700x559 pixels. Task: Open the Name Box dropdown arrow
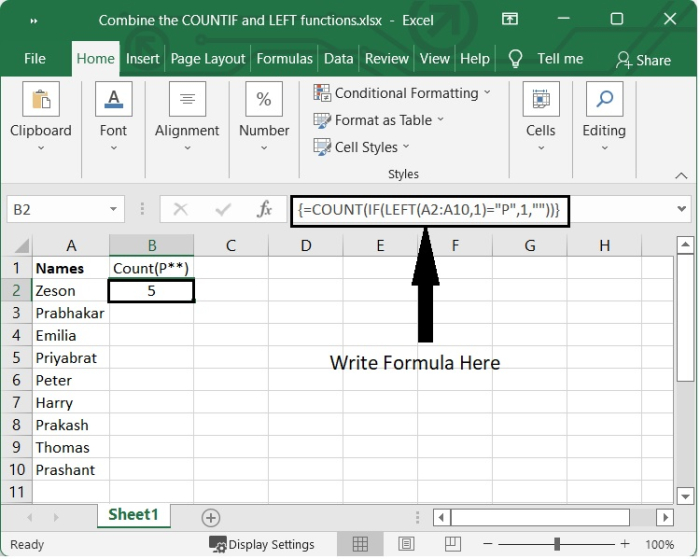point(113,209)
